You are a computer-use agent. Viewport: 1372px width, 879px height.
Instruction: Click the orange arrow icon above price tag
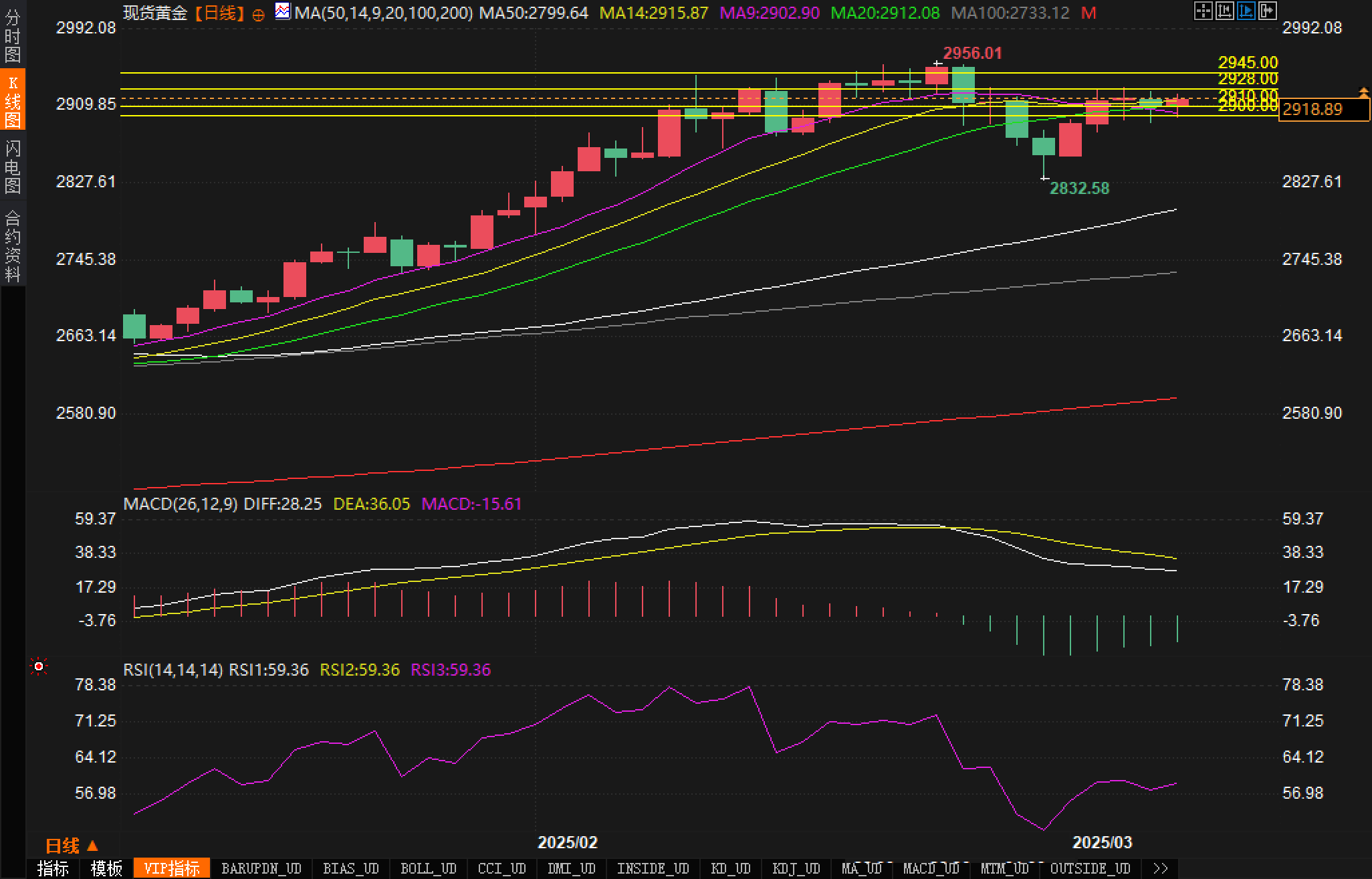pyautogui.click(x=1363, y=92)
